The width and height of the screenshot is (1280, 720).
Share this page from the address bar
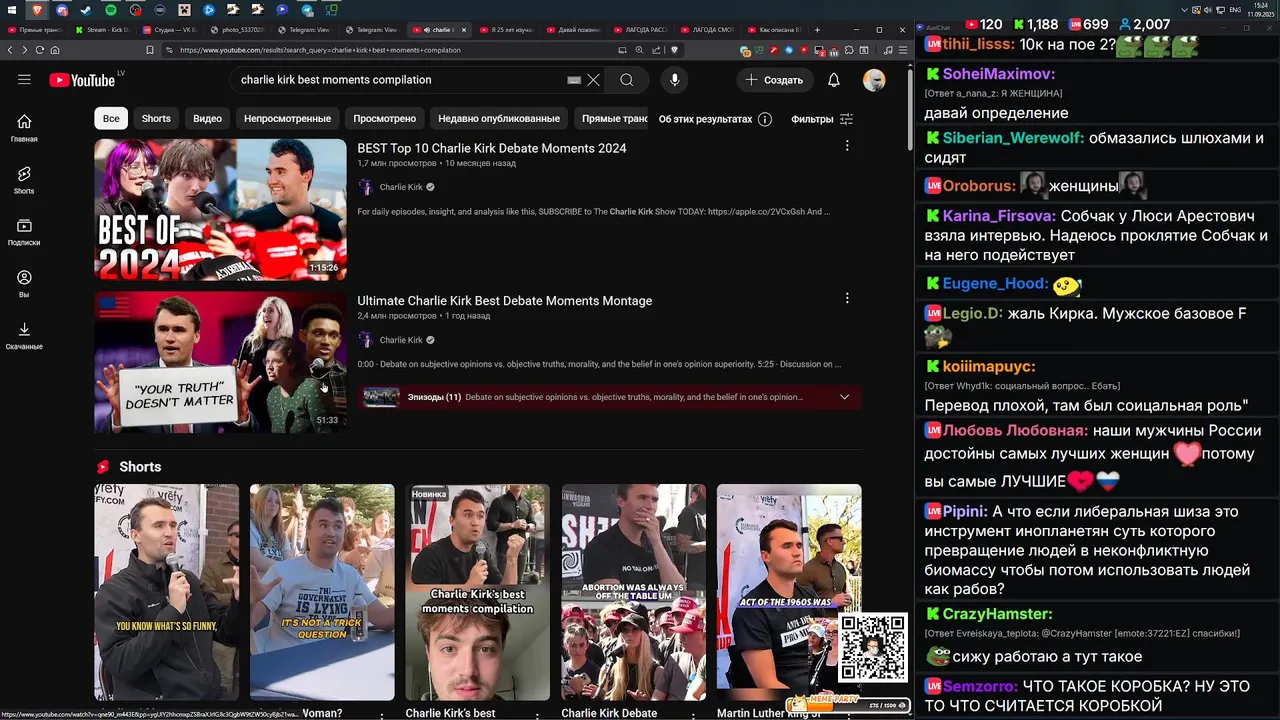click(x=655, y=50)
